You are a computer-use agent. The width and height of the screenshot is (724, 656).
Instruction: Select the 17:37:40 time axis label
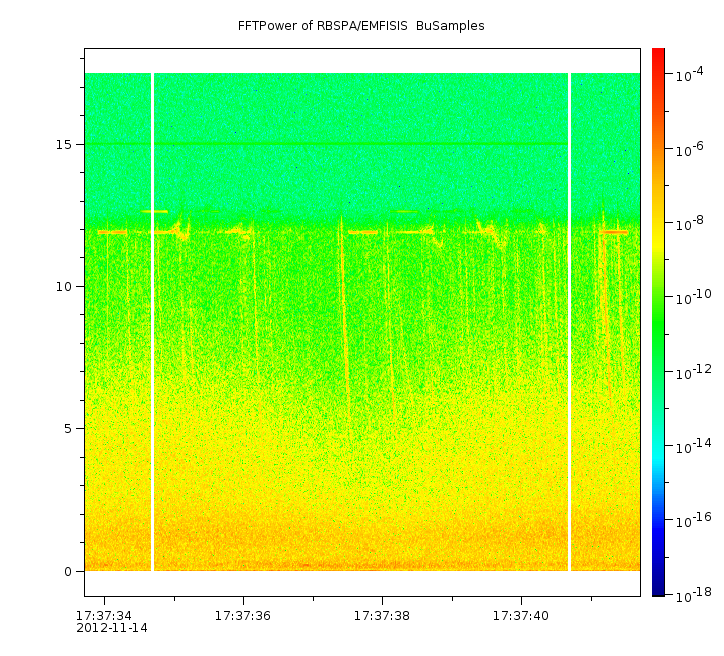521,615
